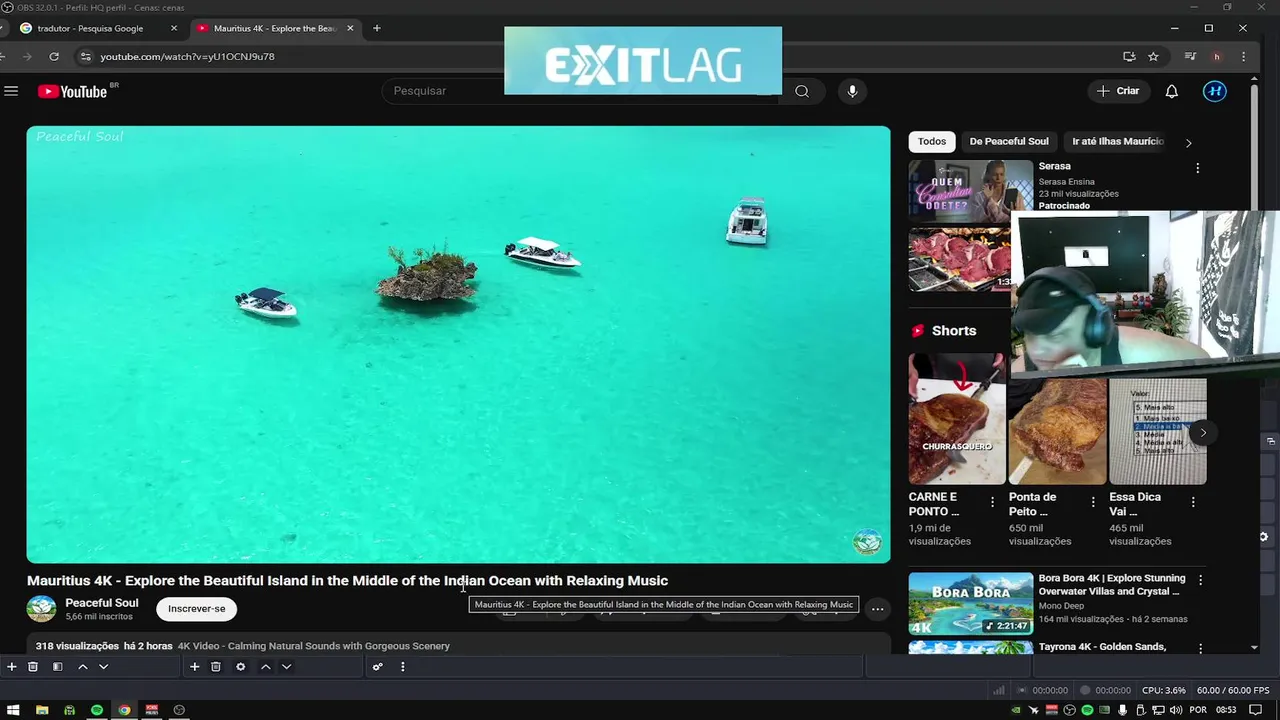This screenshot has width=1280, height=720.
Task: Open the Bora Bora 4K video thumbnail
Action: pos(970,603)
